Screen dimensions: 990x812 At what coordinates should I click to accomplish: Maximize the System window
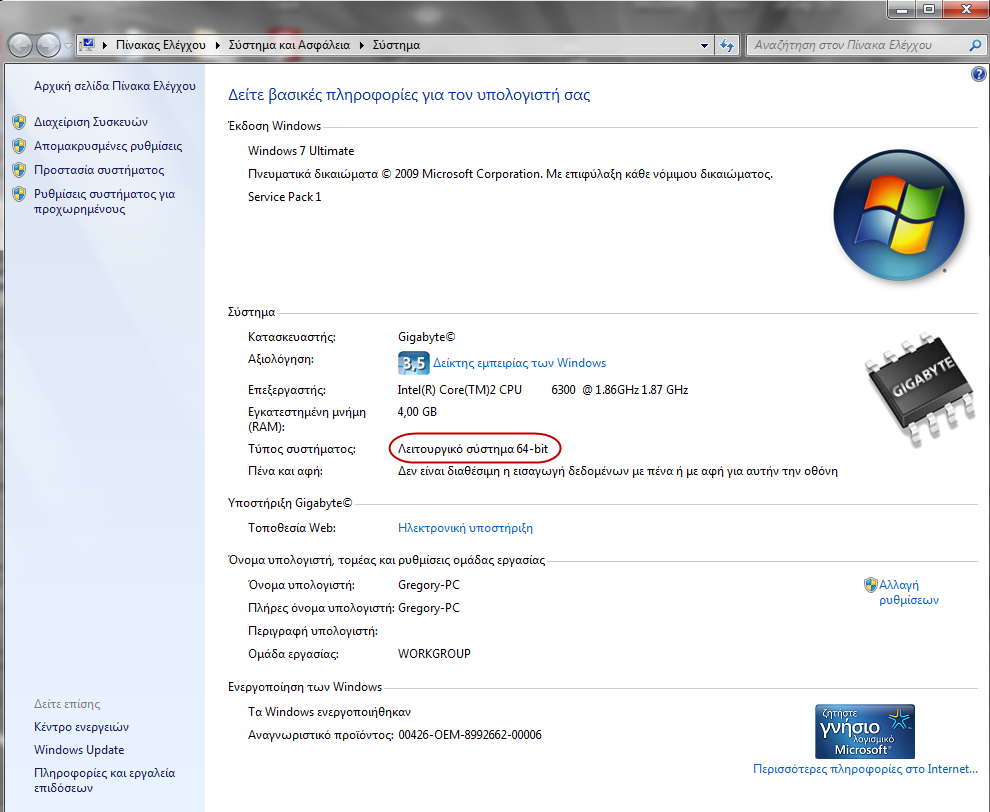(929, 9)
